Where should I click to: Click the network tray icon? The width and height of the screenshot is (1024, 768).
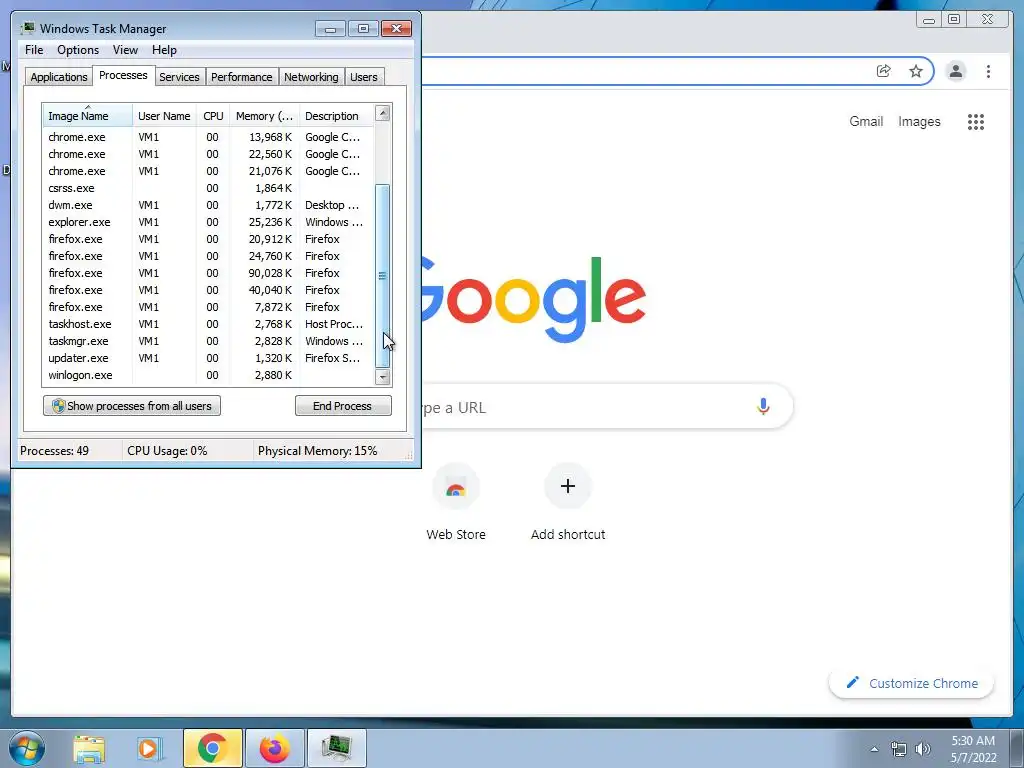point(899,749)
